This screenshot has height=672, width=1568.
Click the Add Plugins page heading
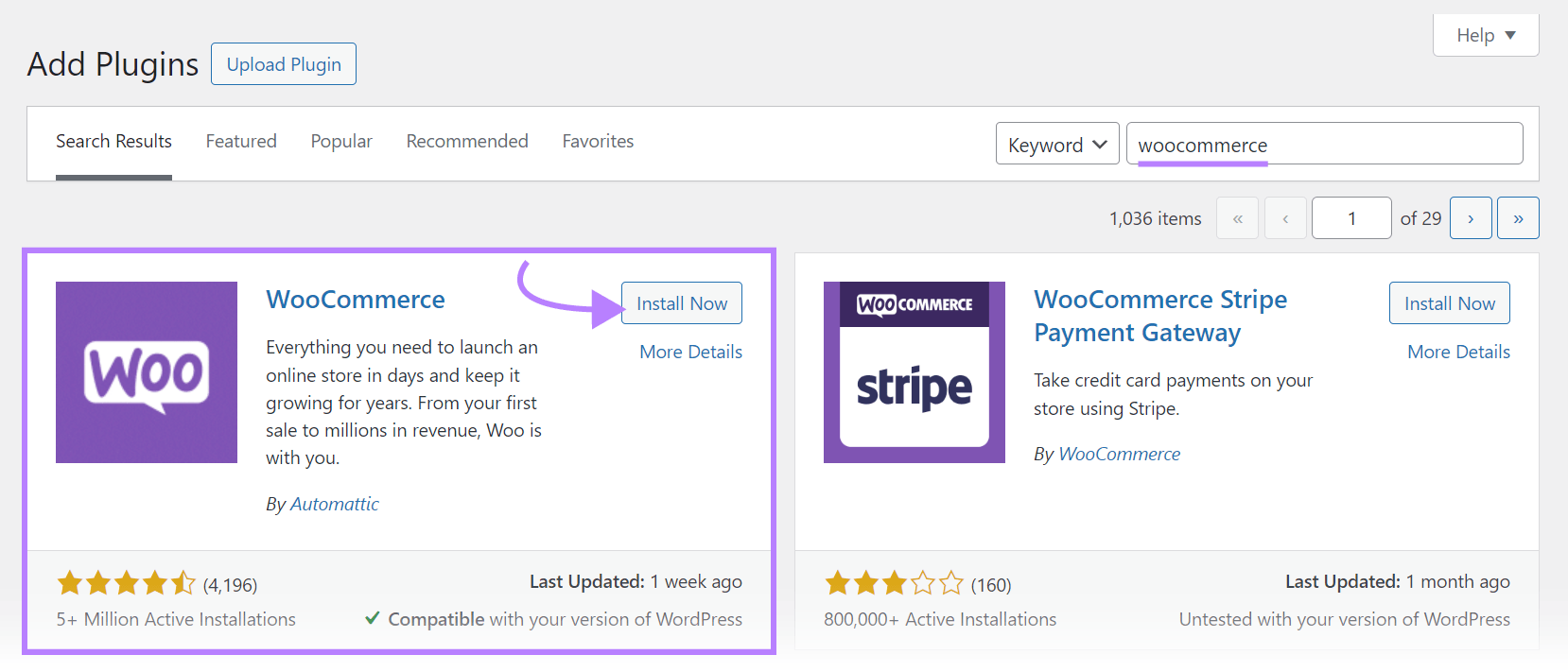[x=113, y=64]
